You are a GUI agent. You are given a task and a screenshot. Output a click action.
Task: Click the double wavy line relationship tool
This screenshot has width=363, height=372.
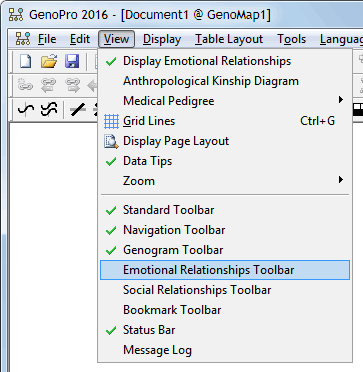(x=49, y=109)
